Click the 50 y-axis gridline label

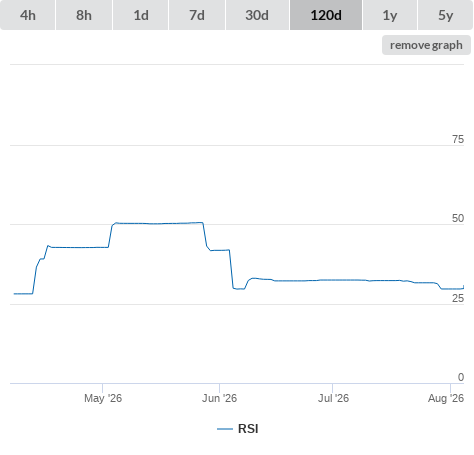[458, 218]
